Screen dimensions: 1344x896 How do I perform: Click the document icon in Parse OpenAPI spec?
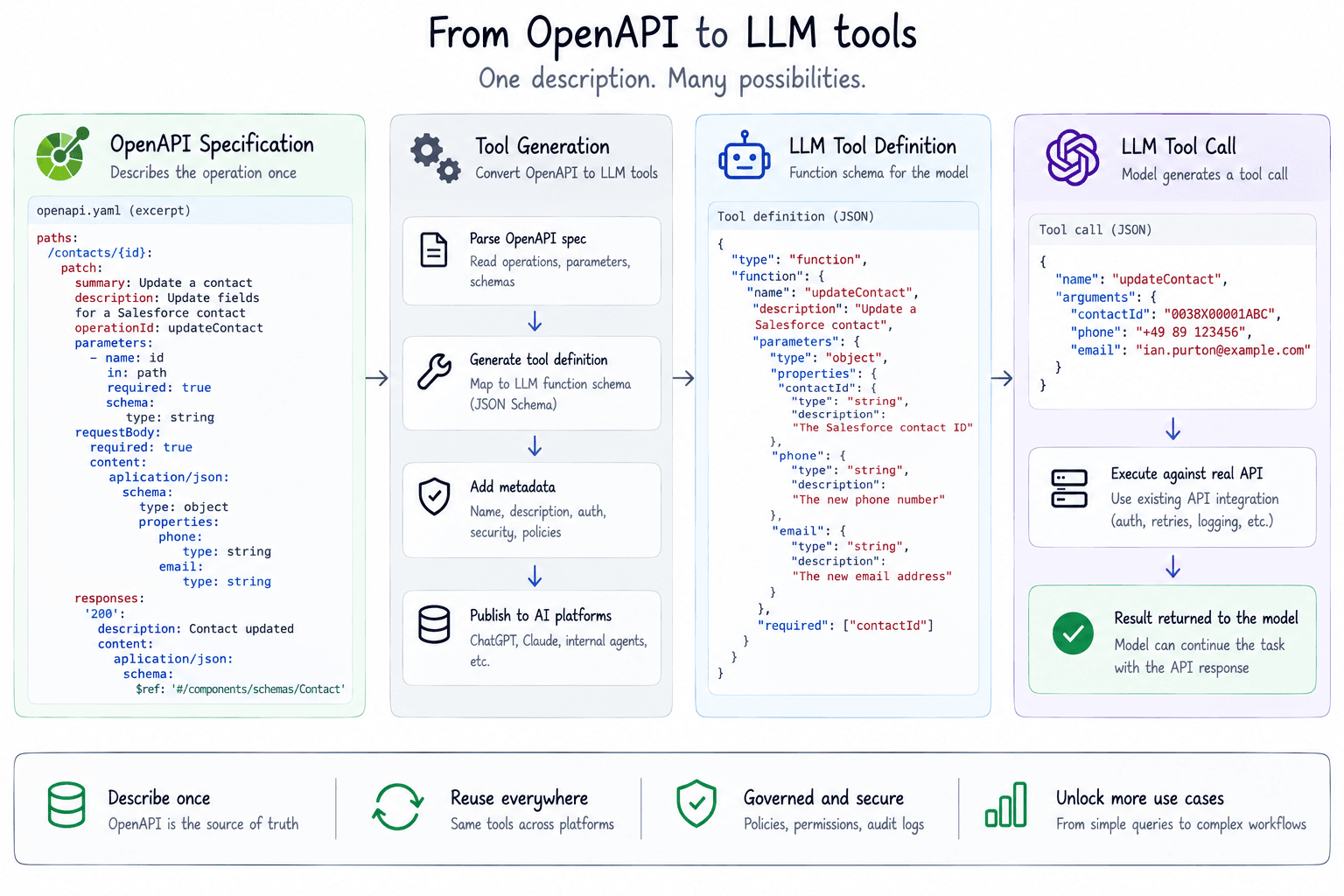(x=434, y=250)
